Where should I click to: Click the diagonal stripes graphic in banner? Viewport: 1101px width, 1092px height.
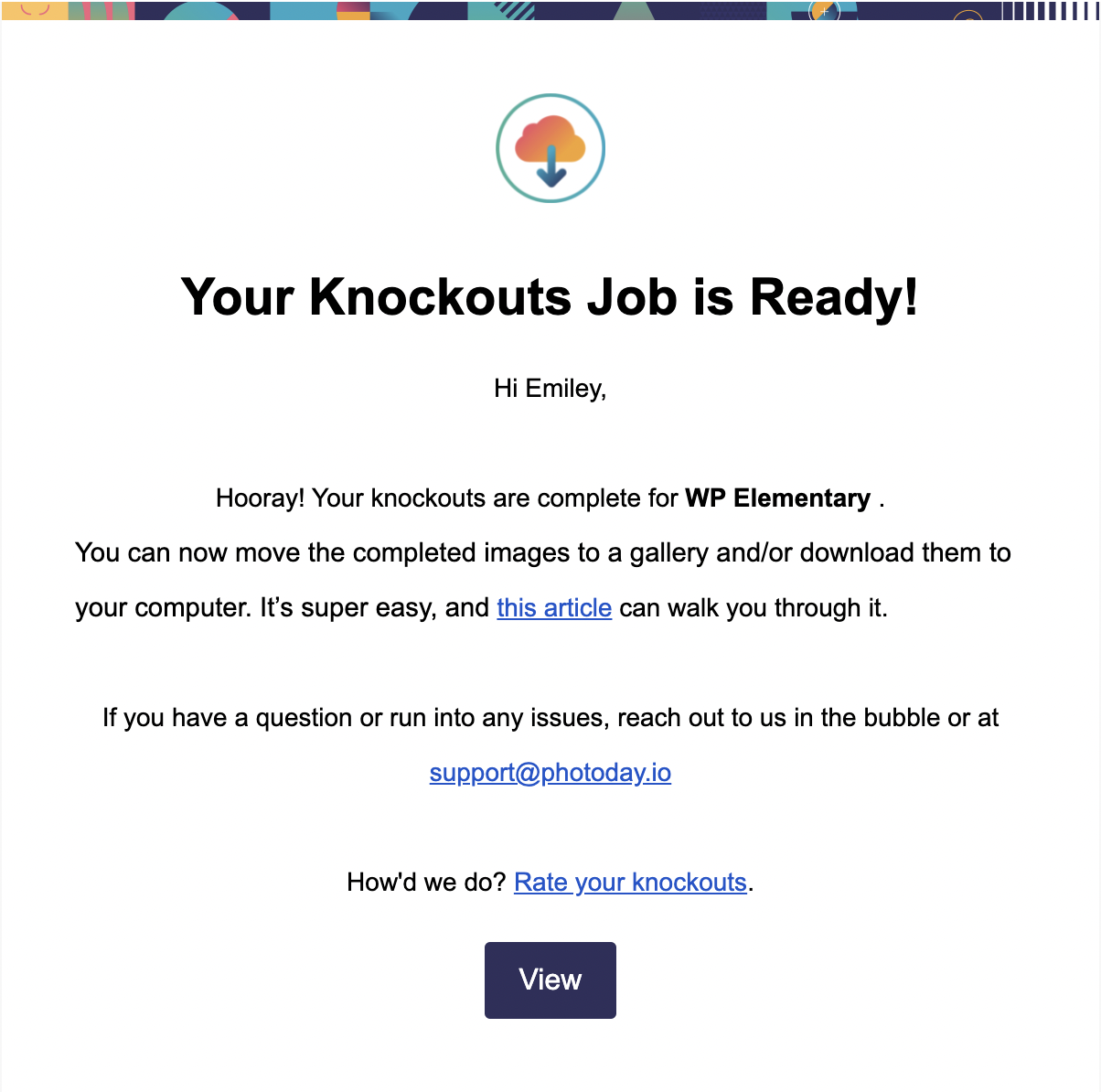click(x=518, y=10)
